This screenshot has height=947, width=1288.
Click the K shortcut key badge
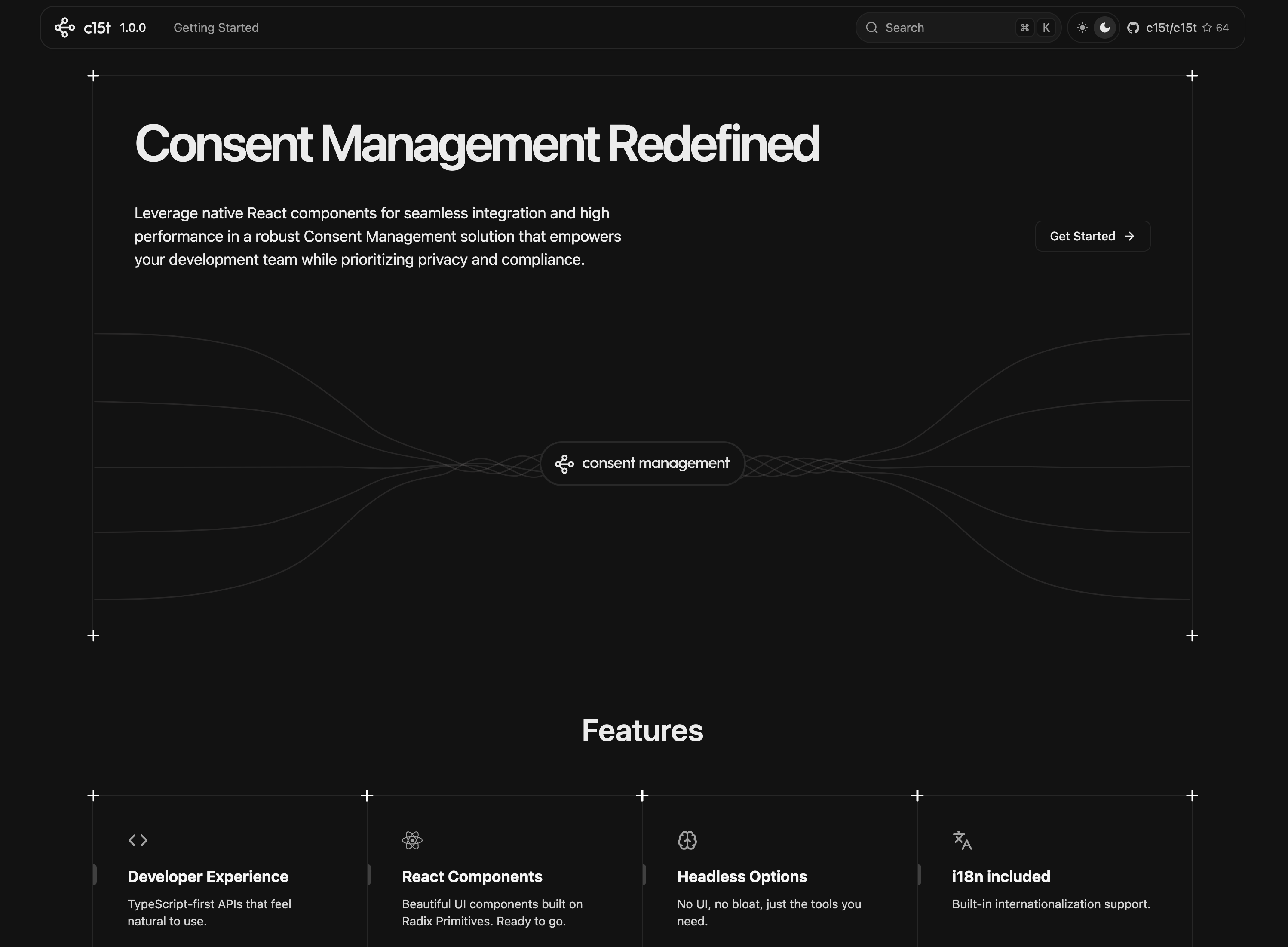[x=1046, y=28]
